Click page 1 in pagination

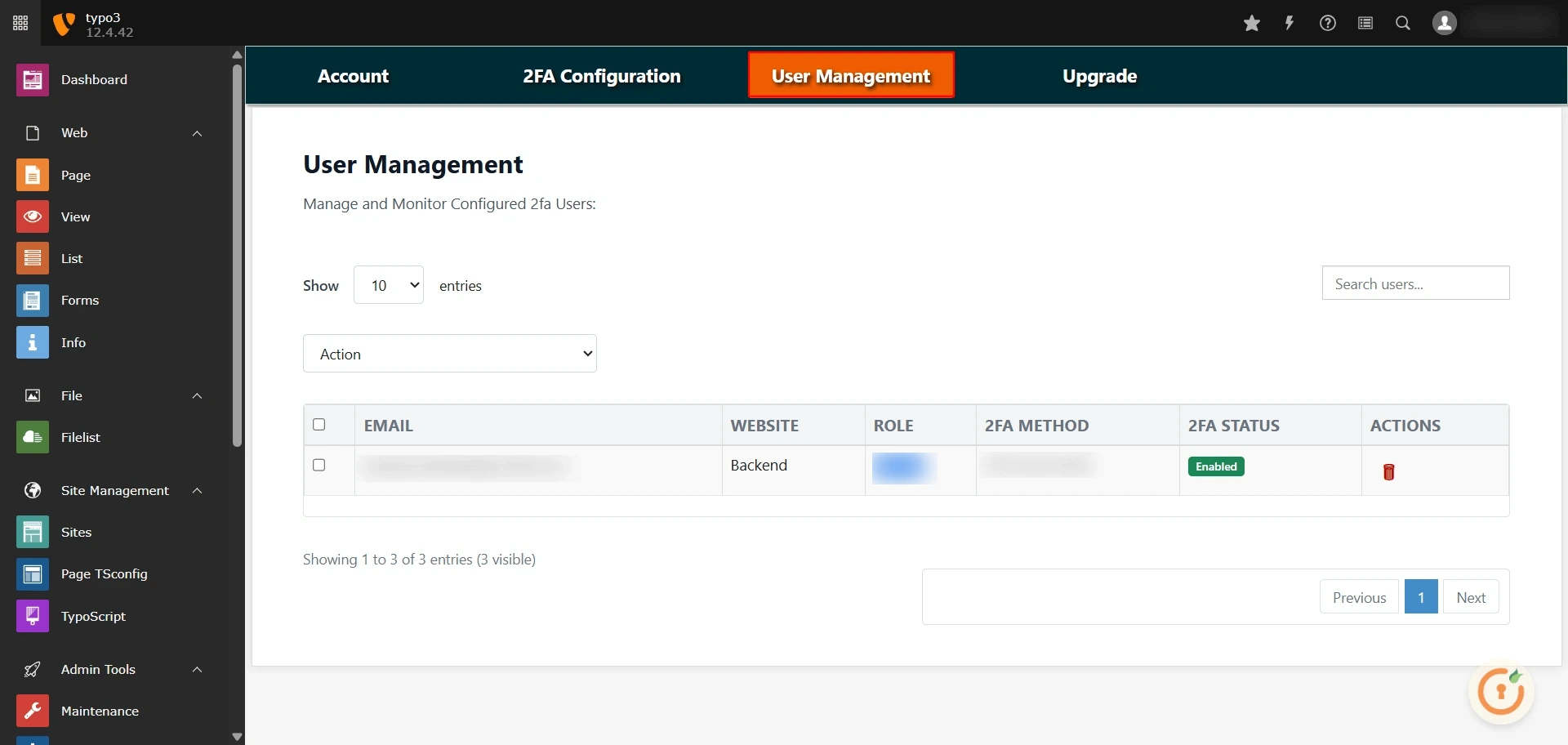click(x=1421, y=596)
